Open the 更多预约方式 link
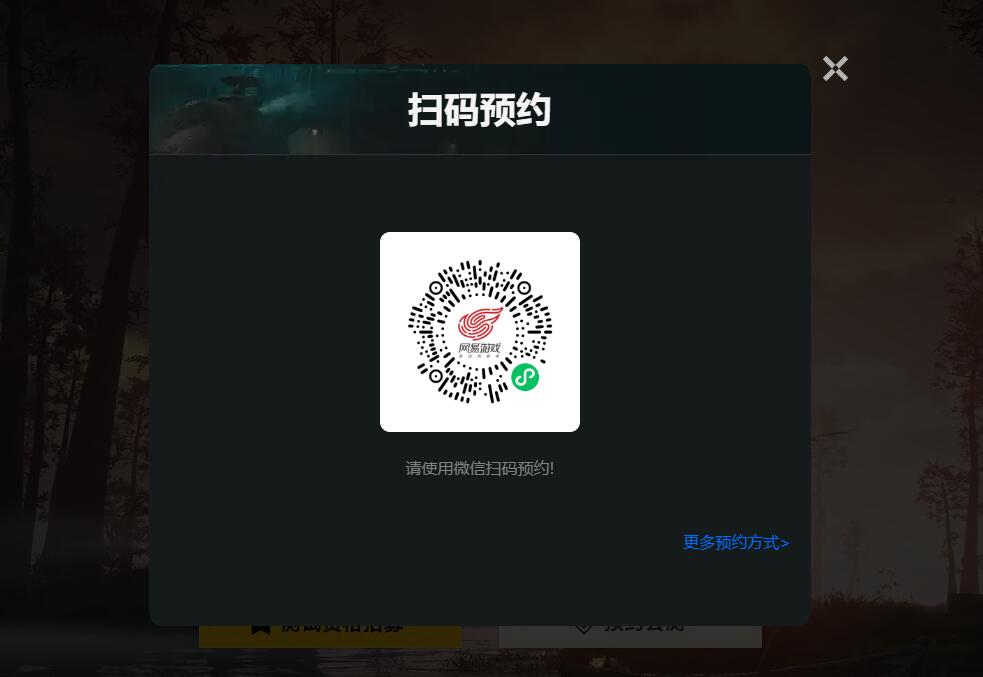Screen dimensions: 983x677 point(736,542)
